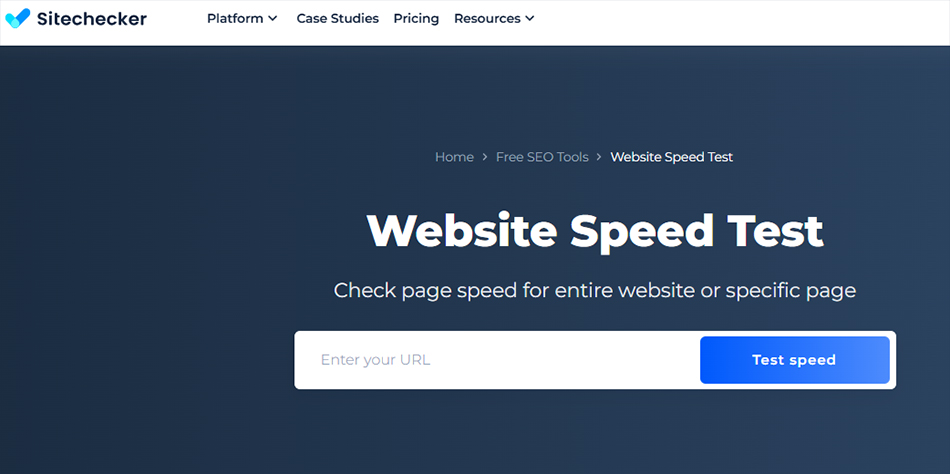Viewport: 950px width, 474px height.
Task: Click the 'Check page speed' subtitle text
Action: [x=595, y=291]
